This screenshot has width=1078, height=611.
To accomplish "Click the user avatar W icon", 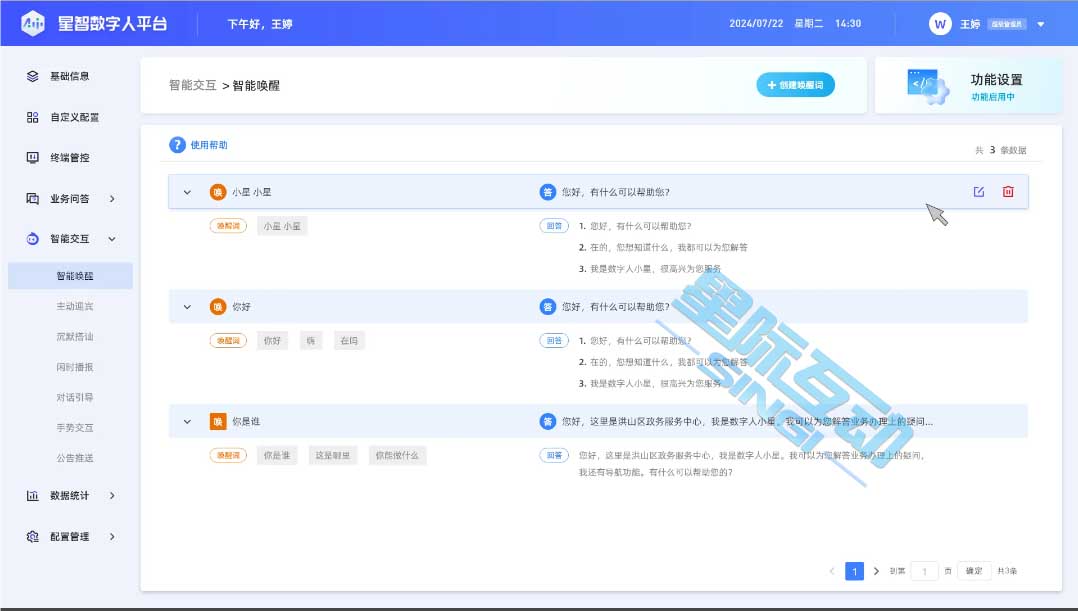I will 939,24.
